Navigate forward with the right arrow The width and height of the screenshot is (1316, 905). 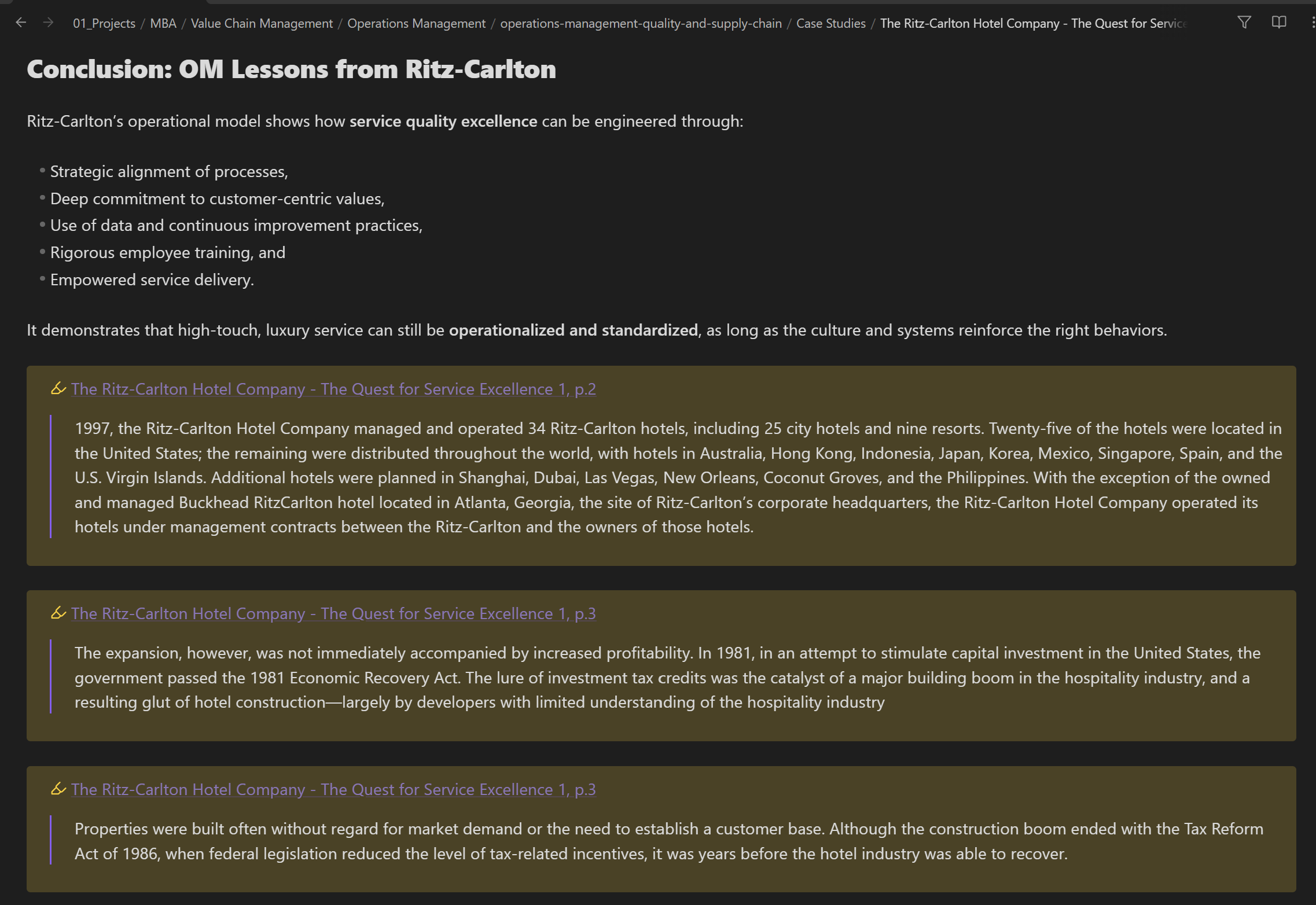49,23
